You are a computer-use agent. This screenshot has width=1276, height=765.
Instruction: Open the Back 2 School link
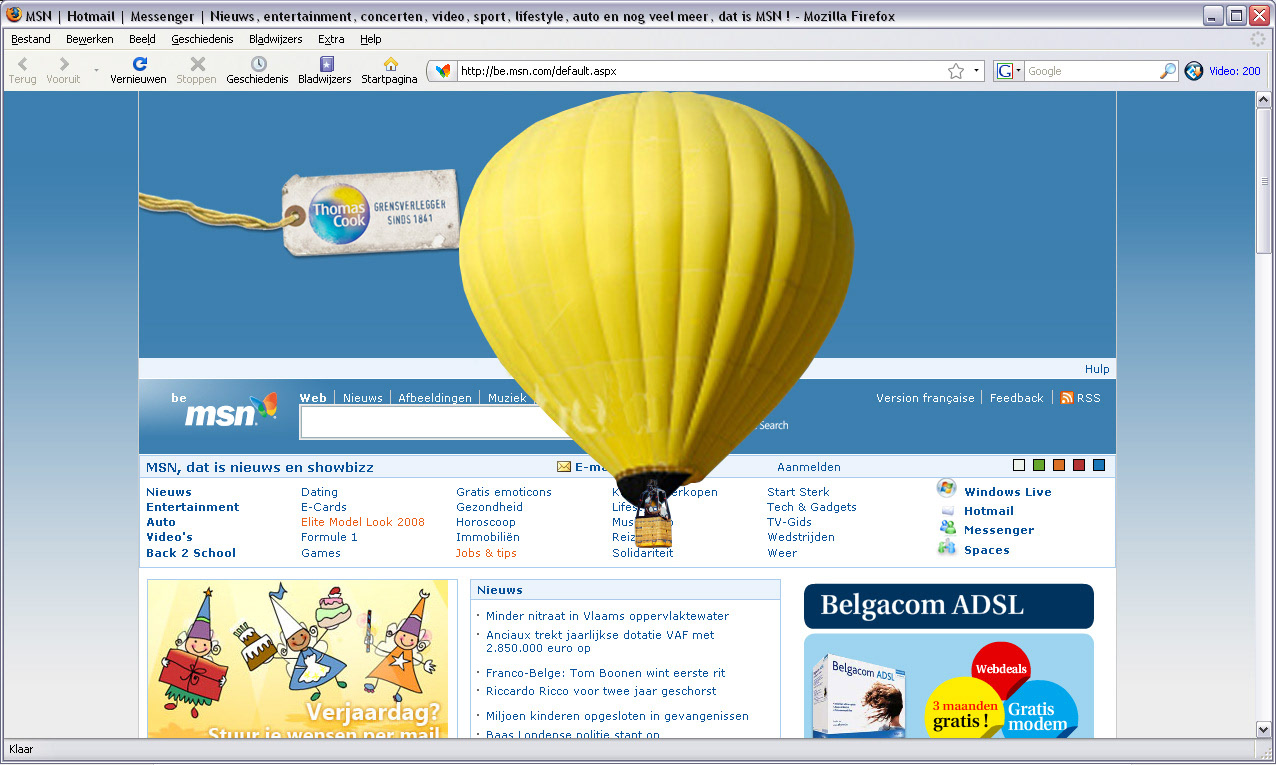point(191,553)
